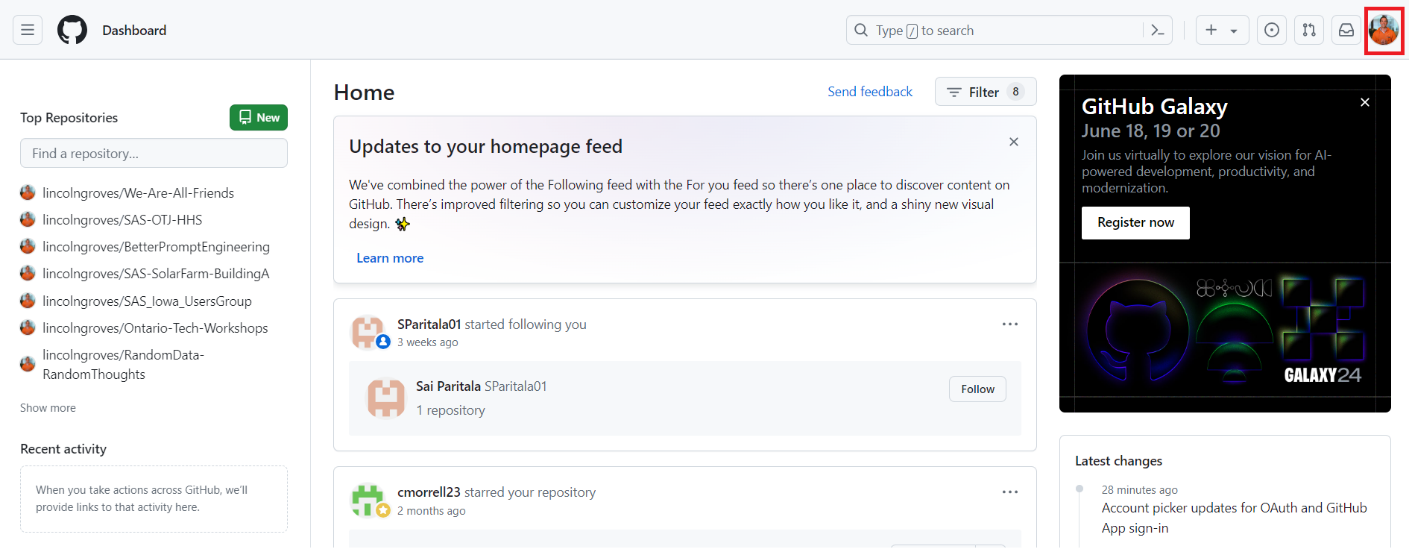Focus the Find a repository field

(154, 153)
